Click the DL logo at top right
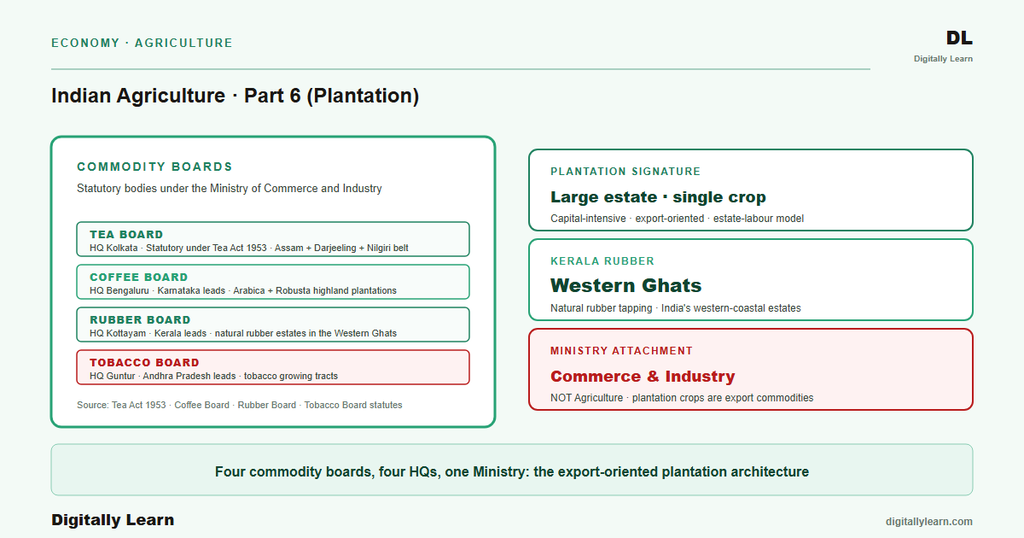The image size is (1024, 538). 959,38
